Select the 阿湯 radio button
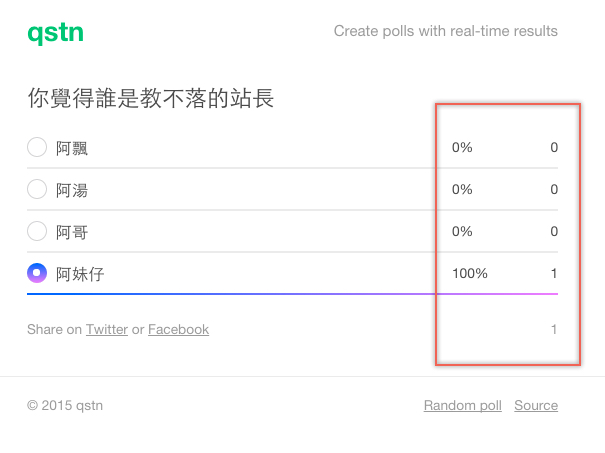 point(37,189)
